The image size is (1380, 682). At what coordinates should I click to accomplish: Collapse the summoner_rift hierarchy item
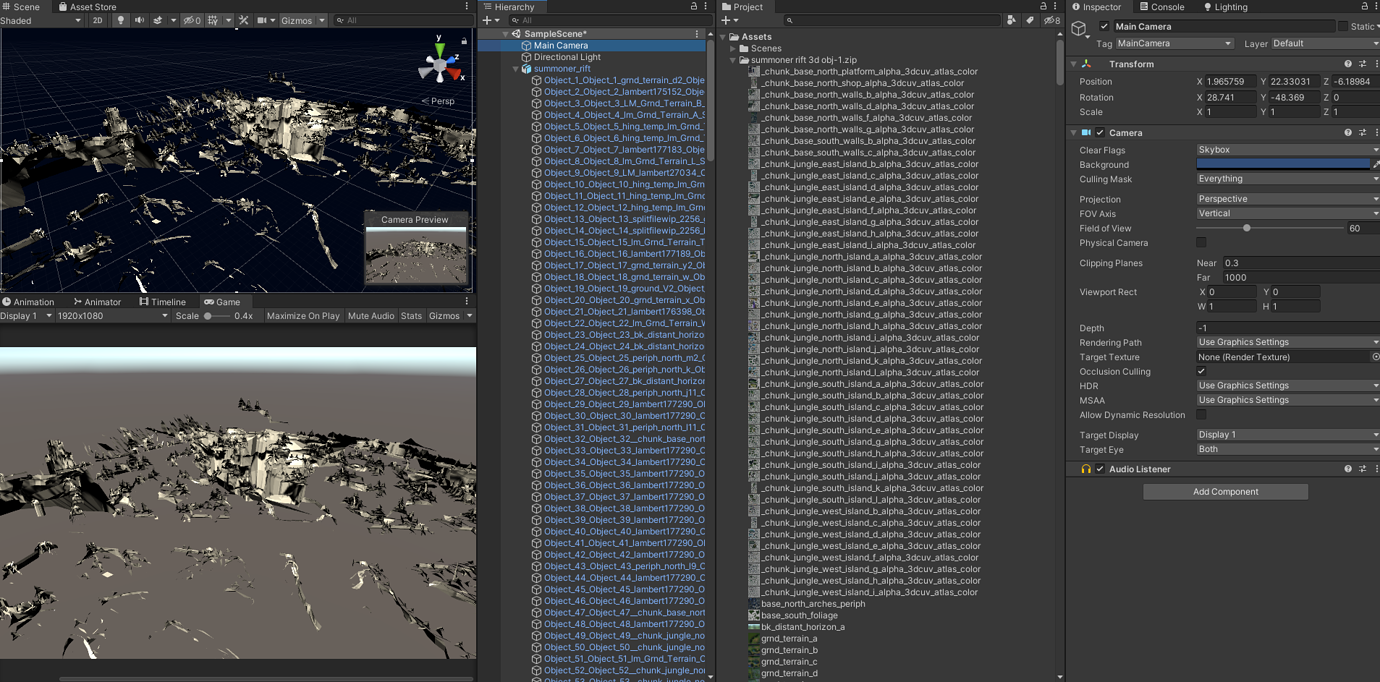[x=516, y=69]
